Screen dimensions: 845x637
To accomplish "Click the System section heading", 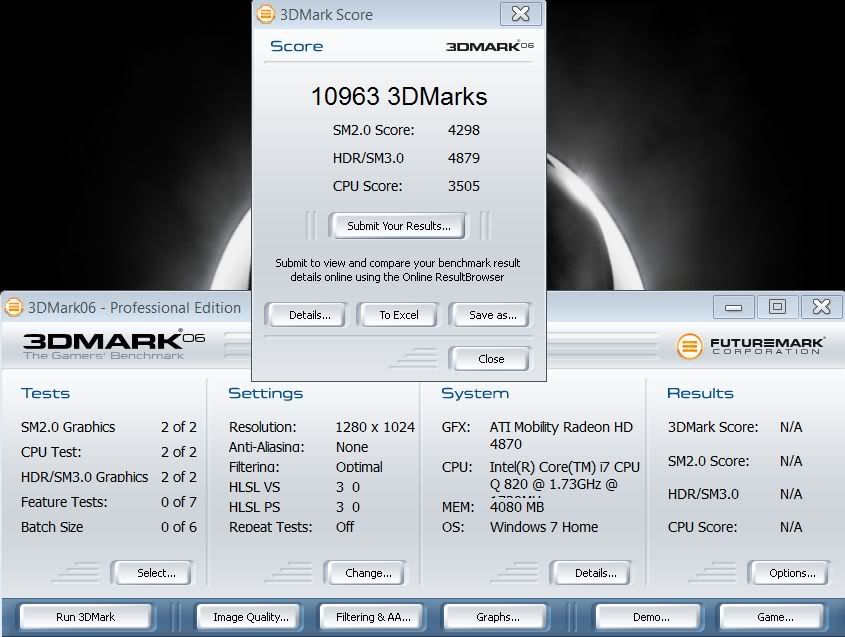I will (475, 393).
